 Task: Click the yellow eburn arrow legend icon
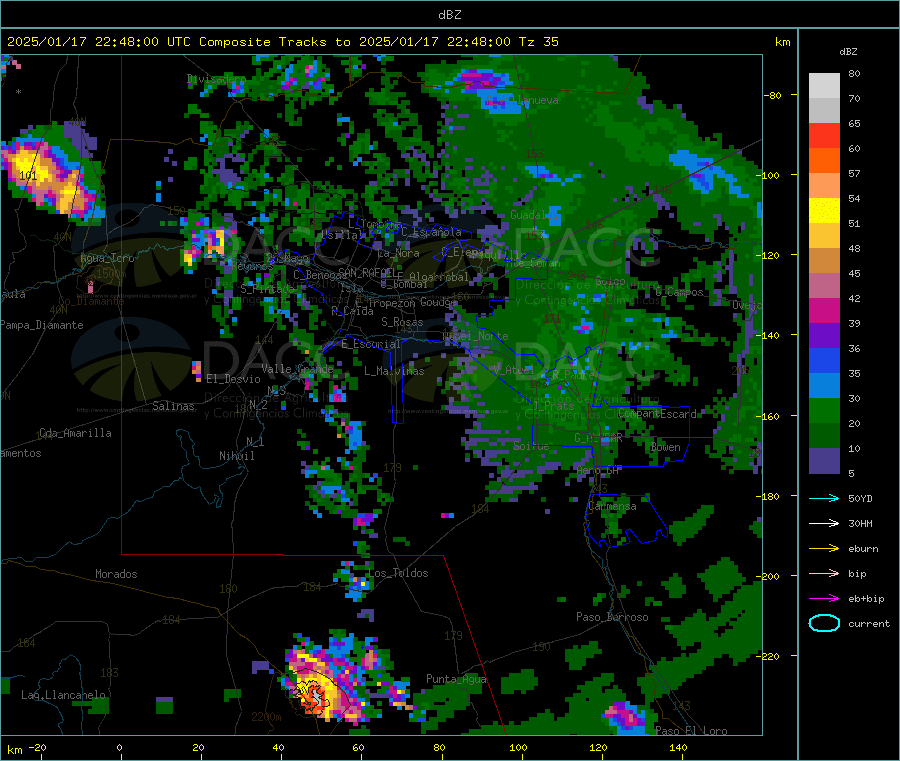pyautogui.click(x=824, y=549)
